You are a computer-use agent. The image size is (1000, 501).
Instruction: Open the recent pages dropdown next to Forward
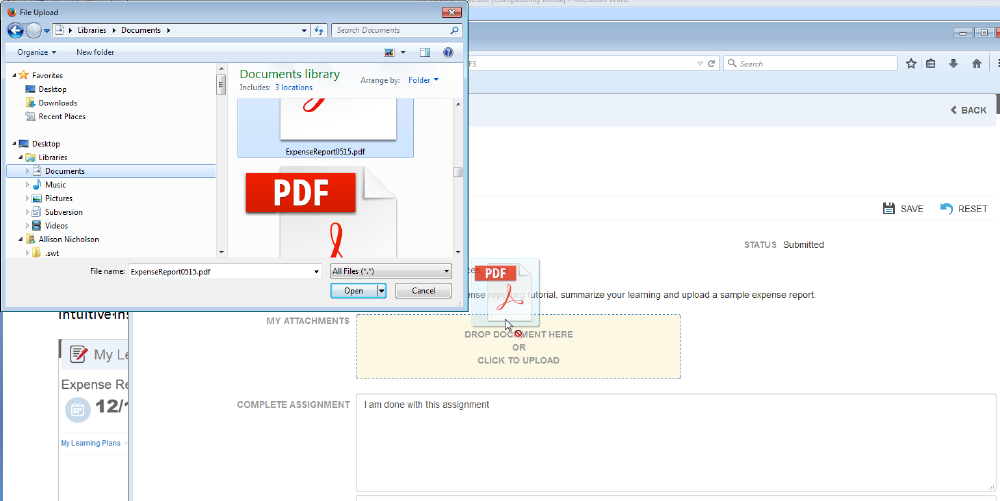[47, 31]
